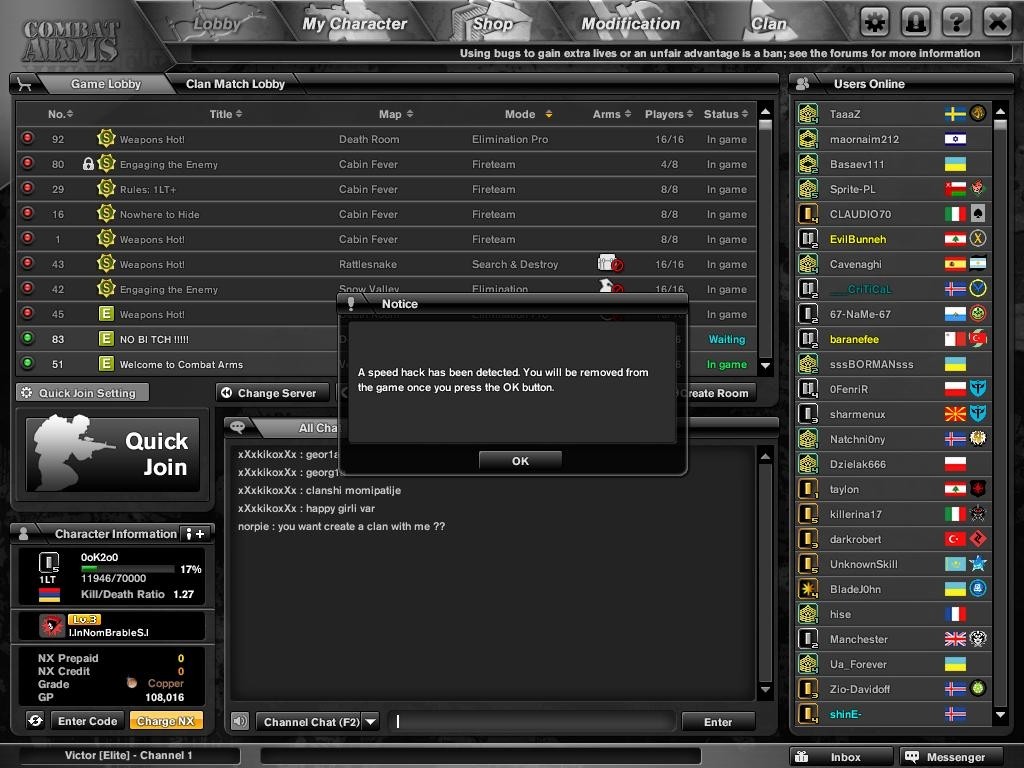Select user shinE- in Users Online
Image resolution: width=1024 pixels, height=768 pixels.
coord(893,714)
